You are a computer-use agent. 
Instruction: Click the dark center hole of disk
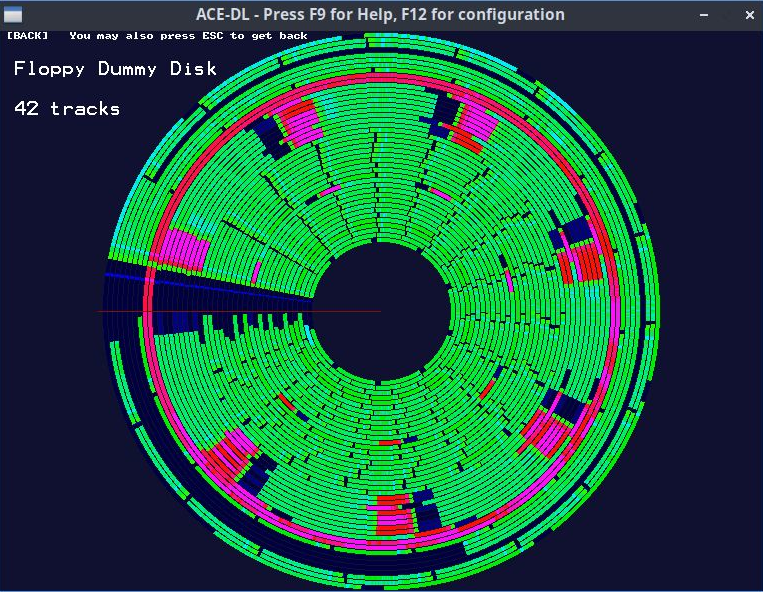point(381,311)
